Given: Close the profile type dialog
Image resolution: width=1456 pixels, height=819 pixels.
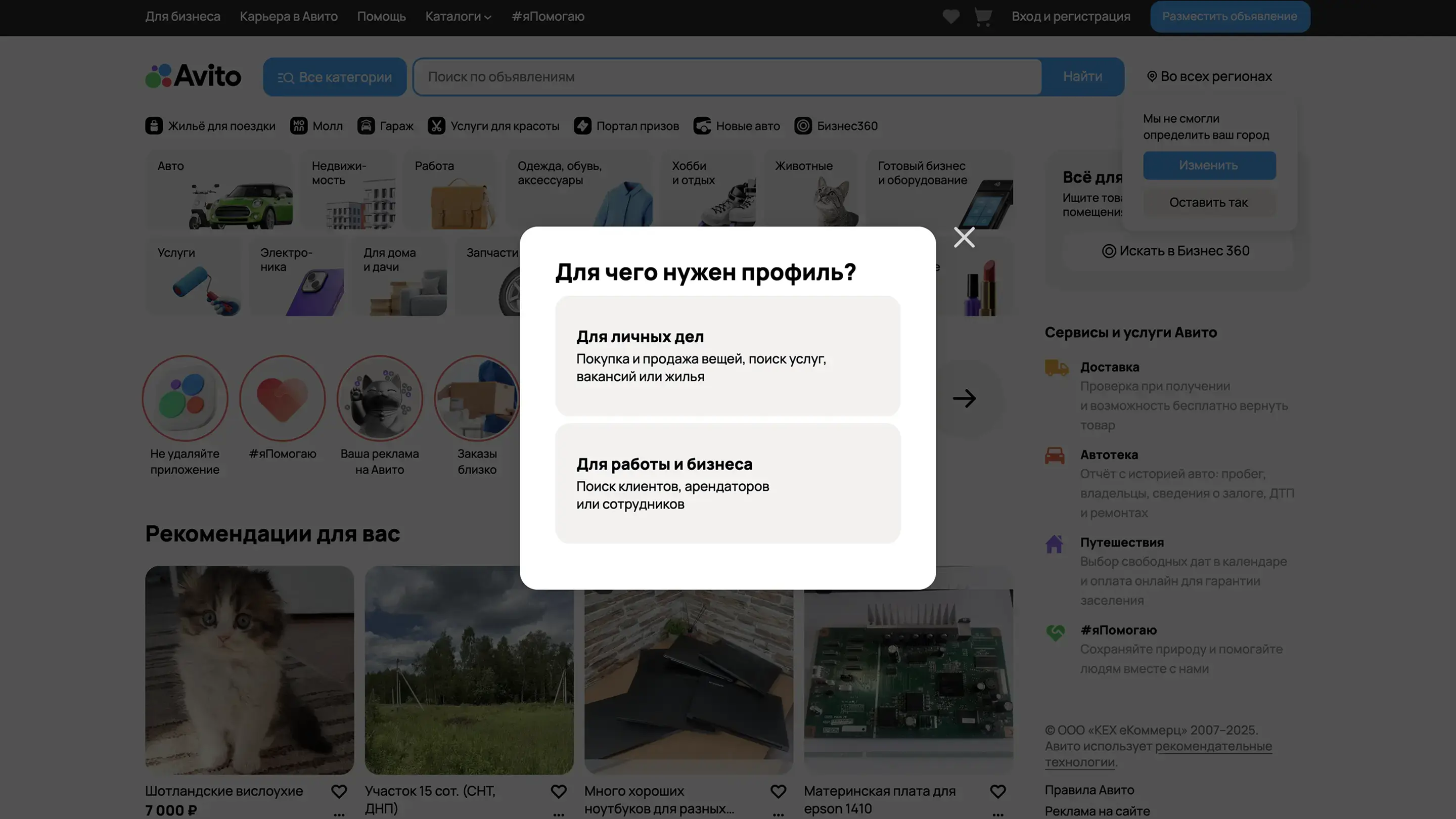Looking at the screenshot, I should 964,238.
